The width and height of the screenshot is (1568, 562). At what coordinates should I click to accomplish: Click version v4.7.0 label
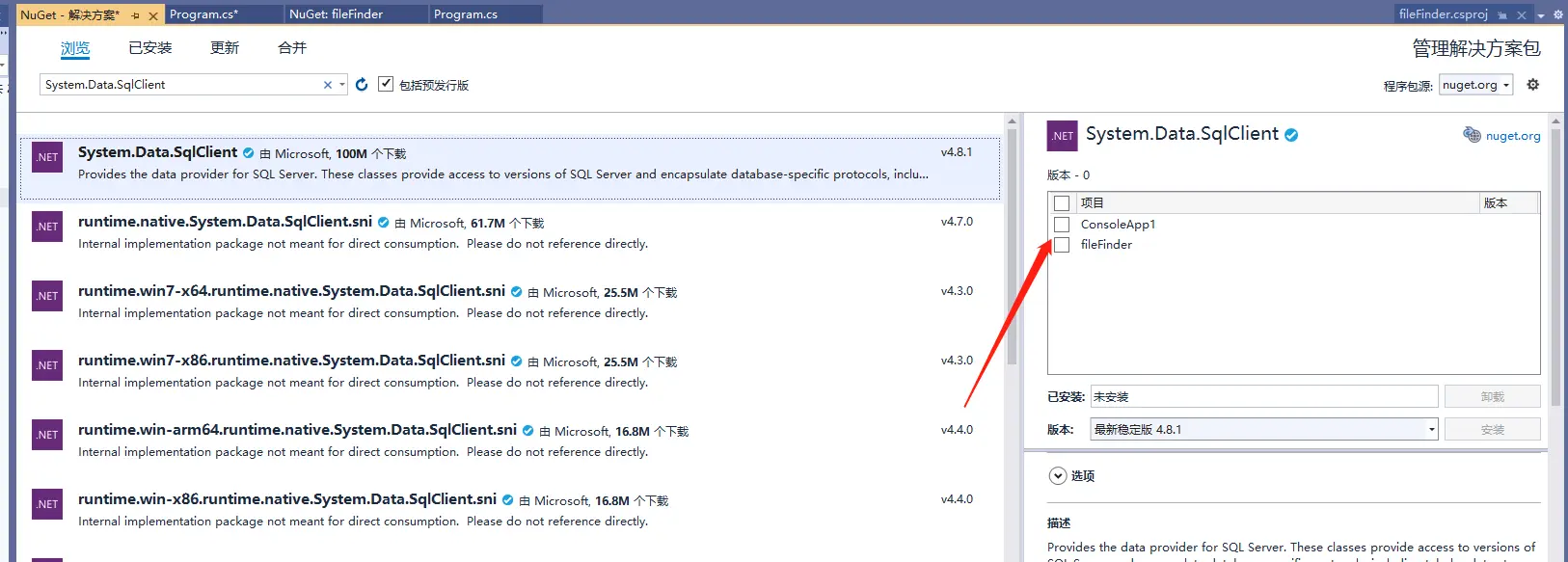tap(957, 222)
